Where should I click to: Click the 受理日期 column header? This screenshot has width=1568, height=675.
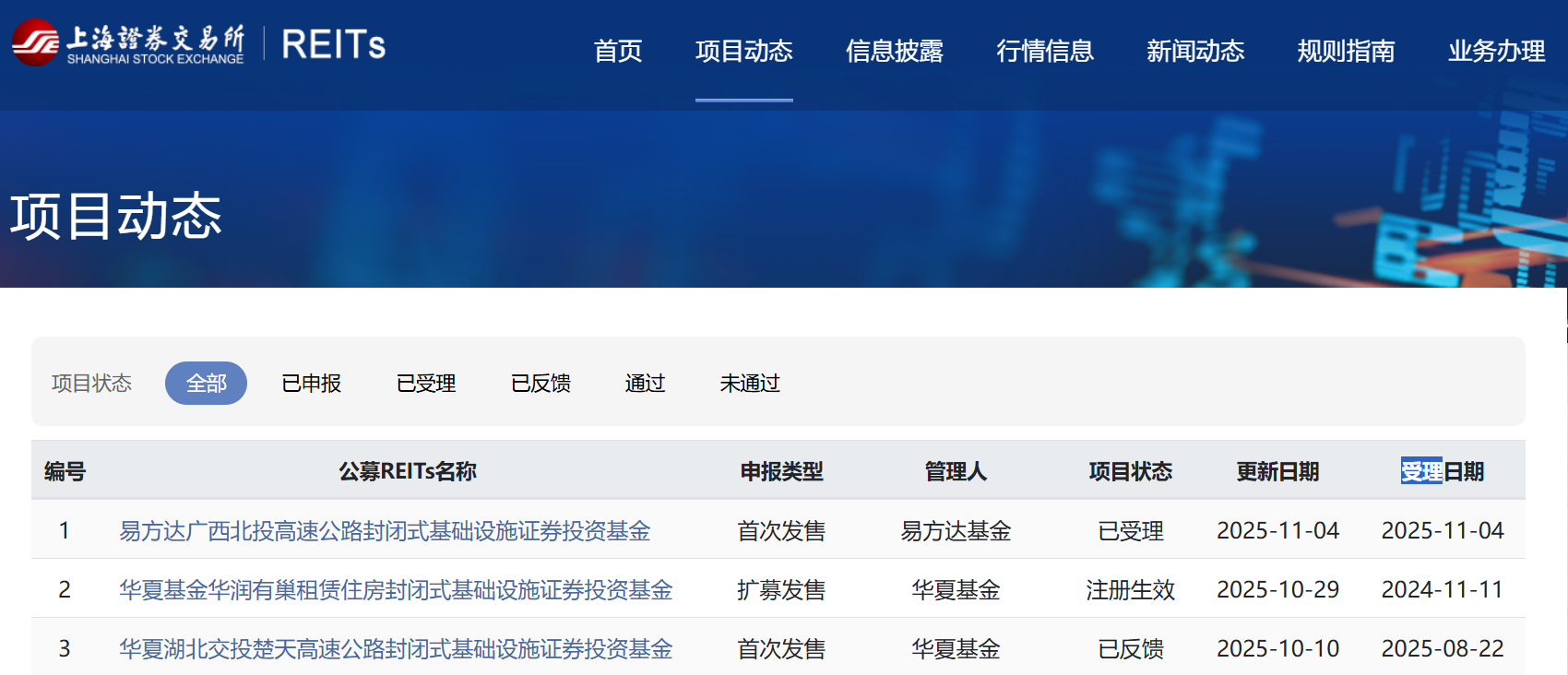click(x=1443, y=471)
